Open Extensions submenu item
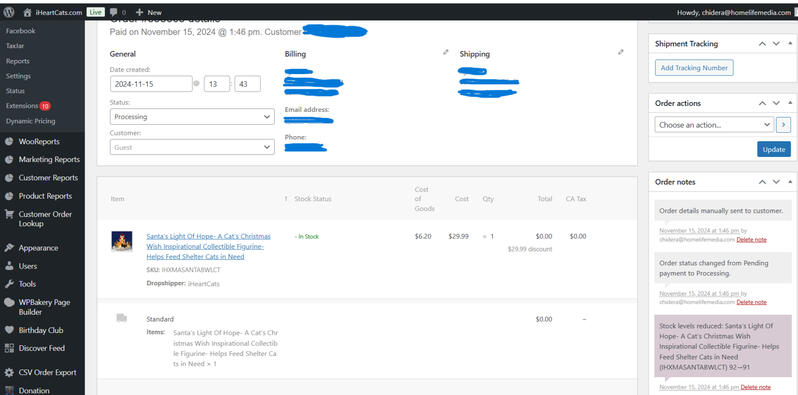798x395 pixels. [x=28, y=106]
